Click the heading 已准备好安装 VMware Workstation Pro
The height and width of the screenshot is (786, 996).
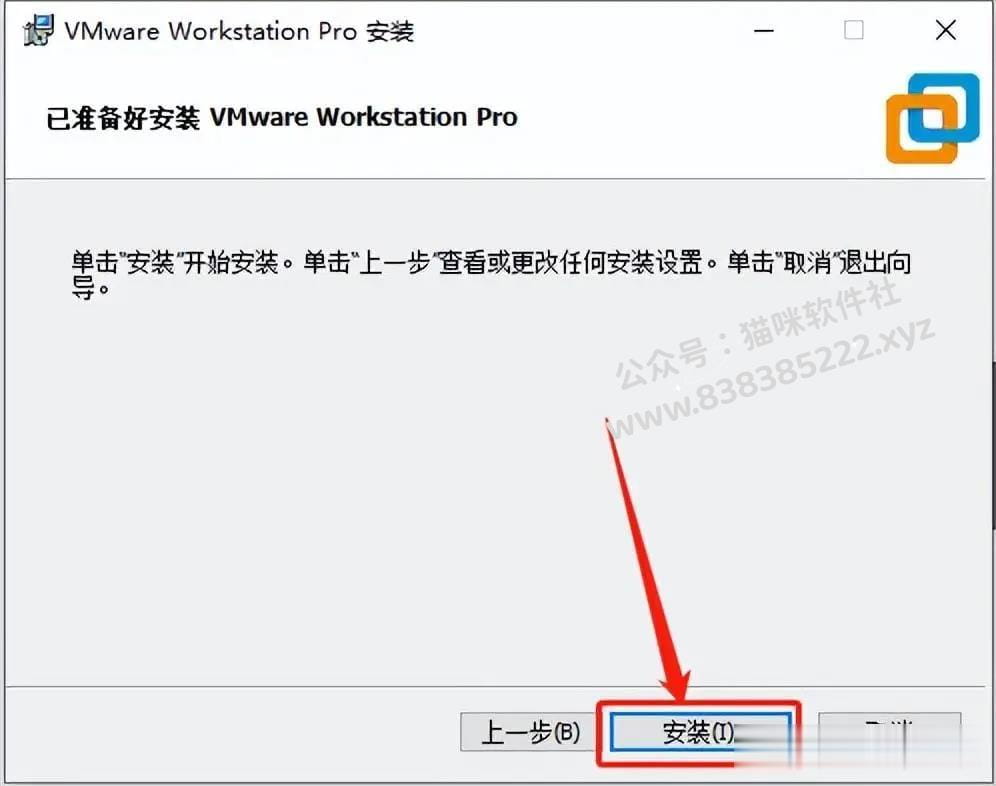(281, 118)
